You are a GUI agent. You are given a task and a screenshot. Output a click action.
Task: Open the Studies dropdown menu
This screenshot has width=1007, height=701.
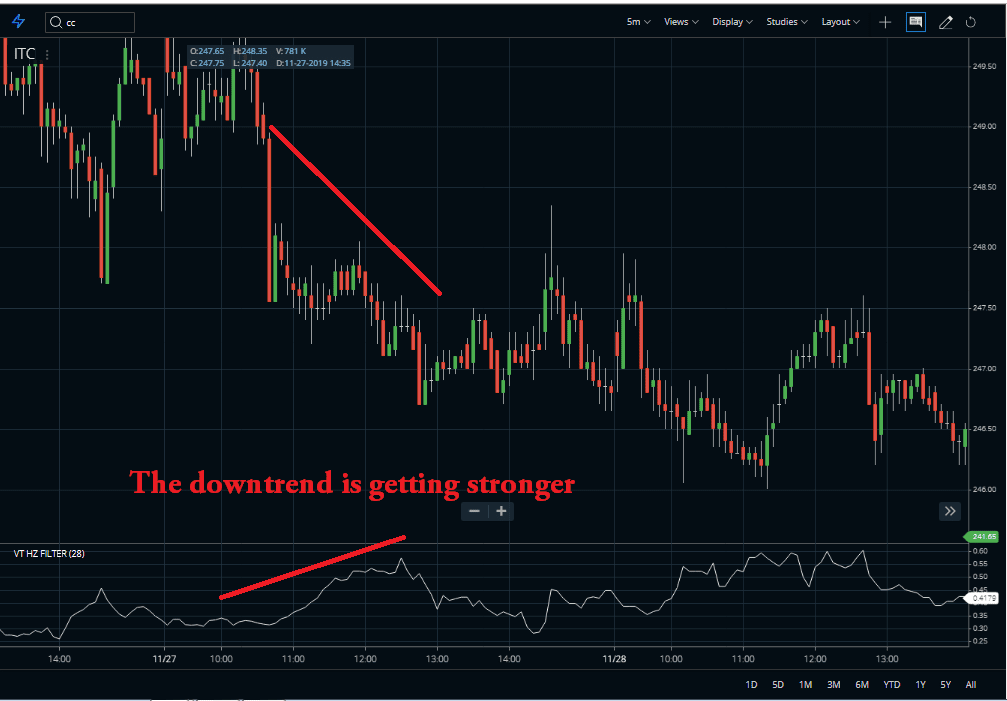[x=787, y=22]
